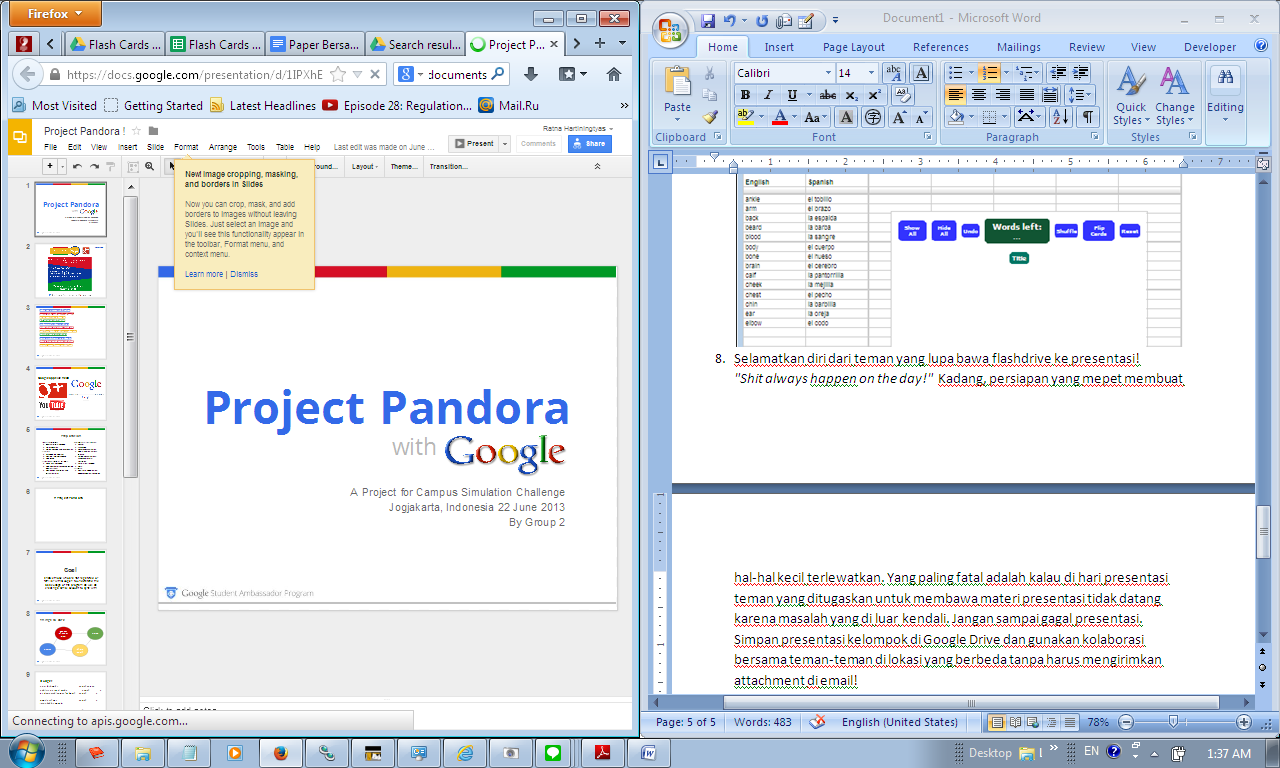Click the Undo arrow in Google Slides toolbar
Screen dimensions: 1280x768
[x=77, y=167]
